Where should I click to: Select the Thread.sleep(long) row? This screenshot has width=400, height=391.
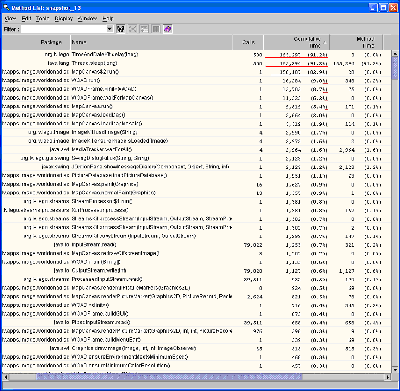197,63
